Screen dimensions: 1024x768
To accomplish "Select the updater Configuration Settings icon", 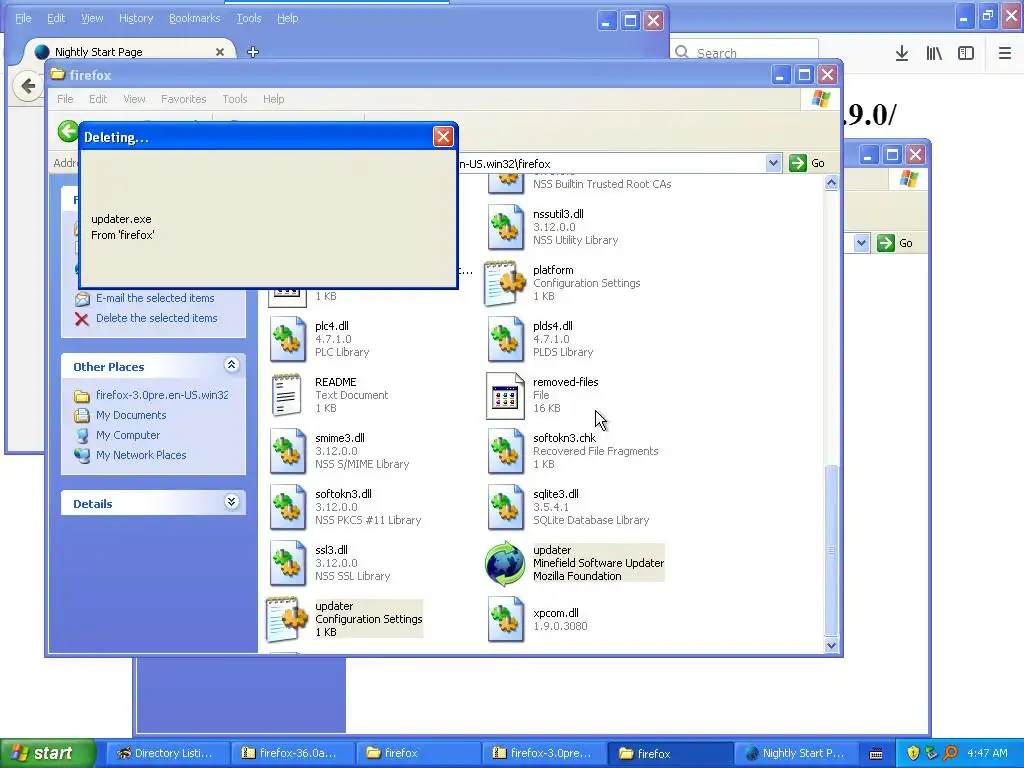I will pos(287,619).
